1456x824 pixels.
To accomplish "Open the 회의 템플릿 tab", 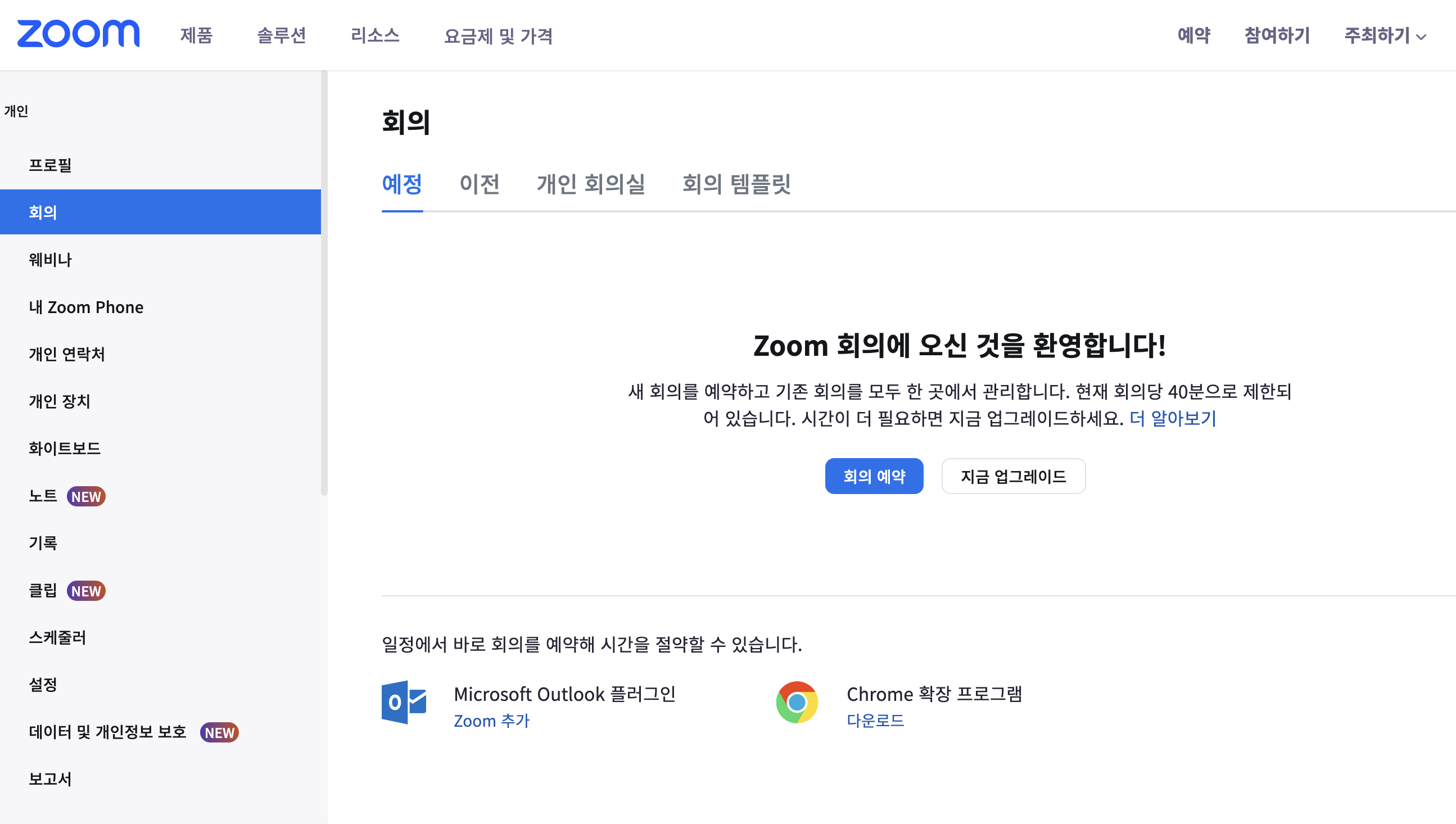I will pyautogui.click(x=736, y=184).
